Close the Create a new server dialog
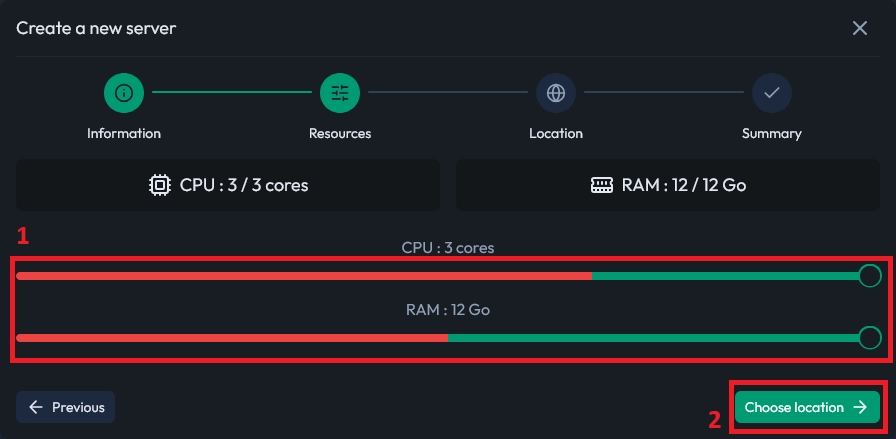The image size is (896, 439). pyautogui.click(x=859, y=28)
